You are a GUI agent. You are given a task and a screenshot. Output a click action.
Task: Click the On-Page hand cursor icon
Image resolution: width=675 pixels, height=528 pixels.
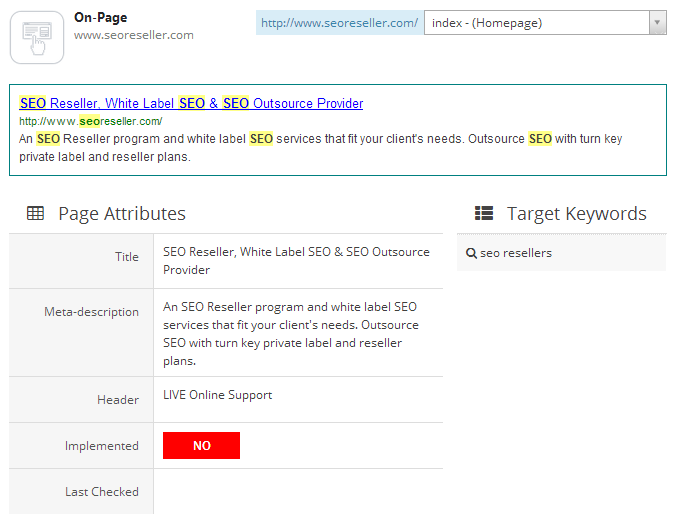[x=37, y=38]
